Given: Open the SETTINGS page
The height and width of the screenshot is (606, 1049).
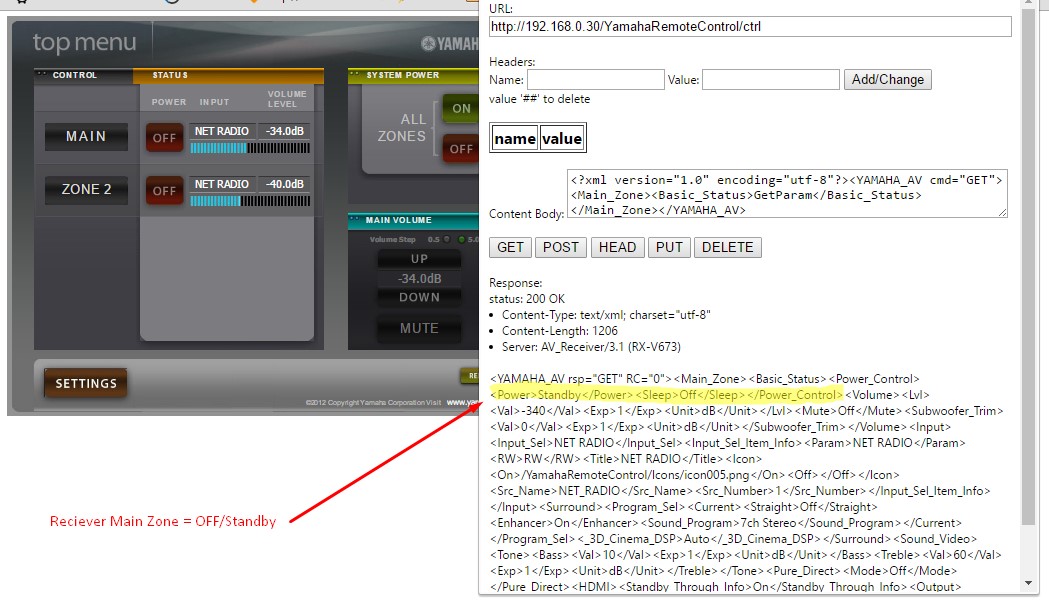Looking at the screenshot, I should (86, 383).
